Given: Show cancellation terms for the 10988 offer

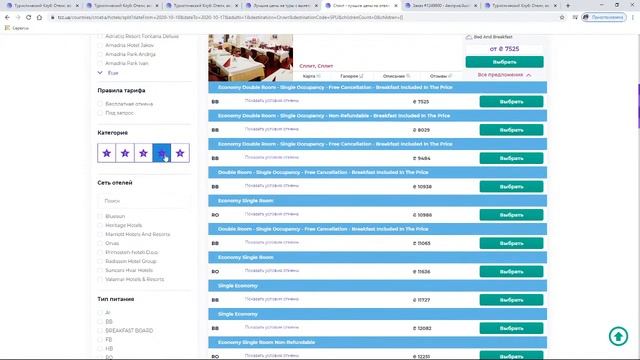Looking at the screenshot, I should pyautogui.click(x=271, y=214).
